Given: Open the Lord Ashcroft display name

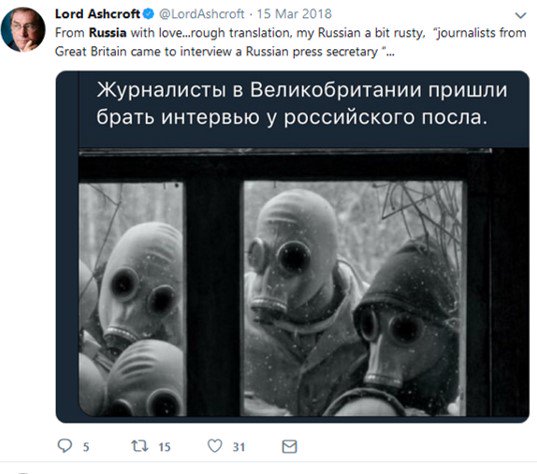Looking at the screenshot, I should tap(98, 14).
